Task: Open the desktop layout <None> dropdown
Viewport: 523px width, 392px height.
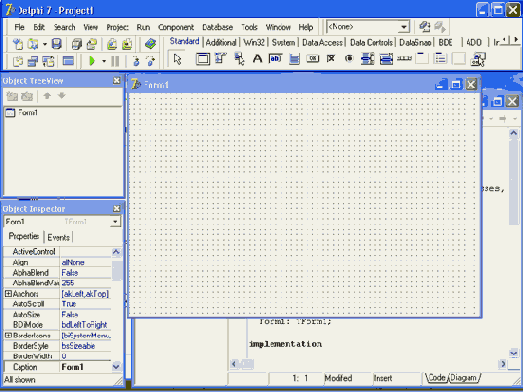Action: (404, 27)
